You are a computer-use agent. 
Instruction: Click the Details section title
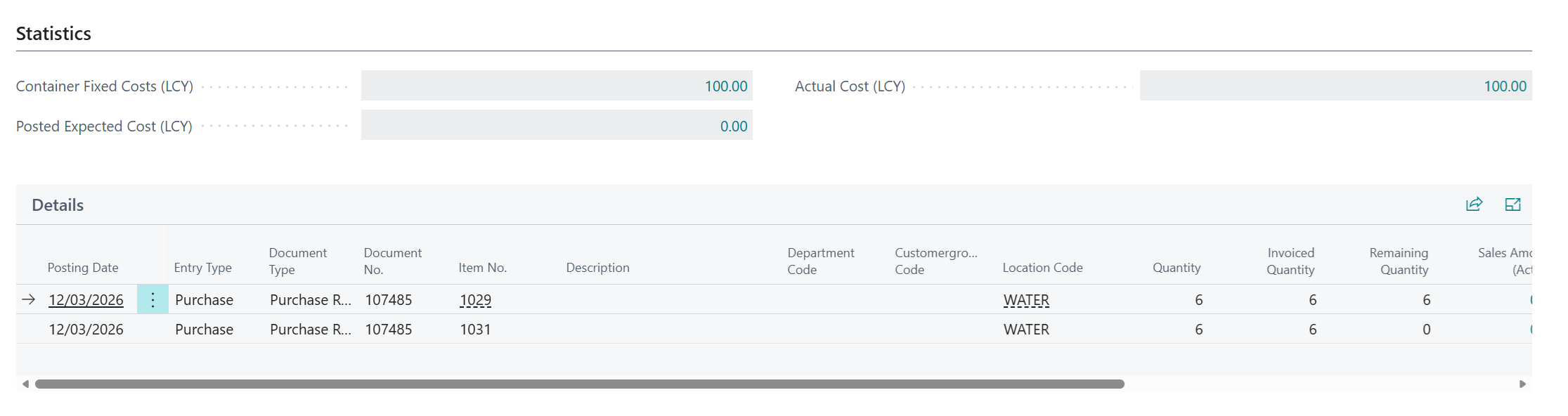(x=58, y=205)
